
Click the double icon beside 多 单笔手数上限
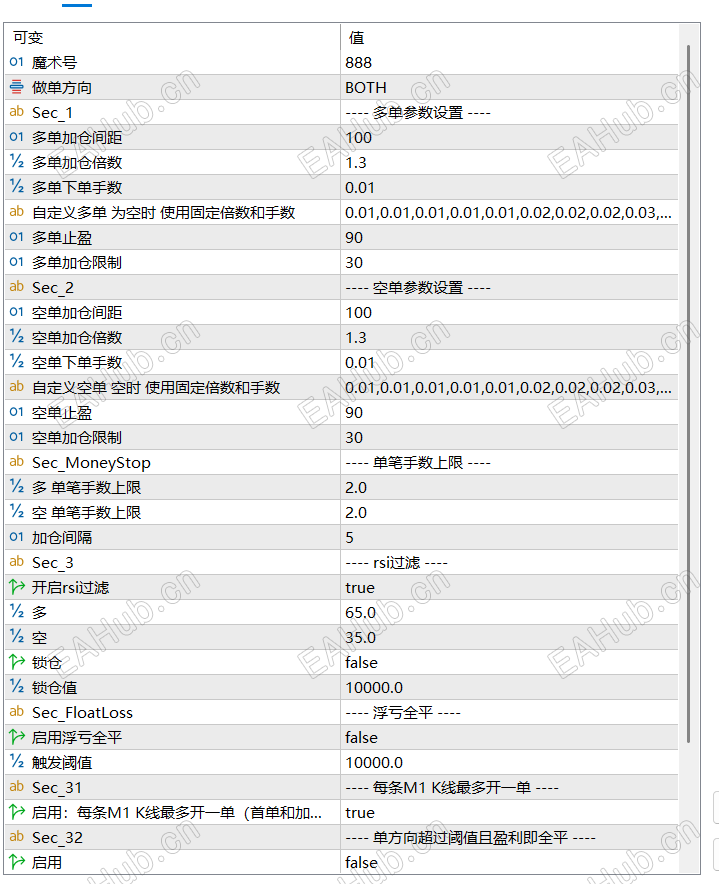tap(16, 487)
